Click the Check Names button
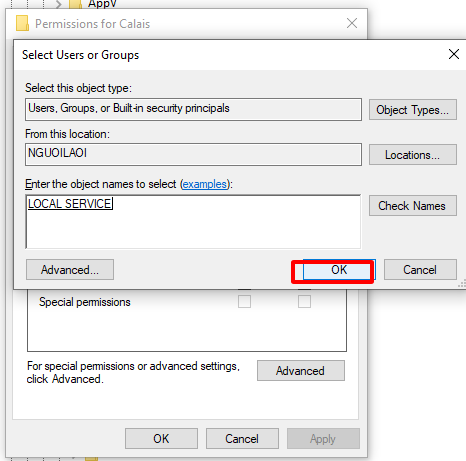 click(412, 206)
